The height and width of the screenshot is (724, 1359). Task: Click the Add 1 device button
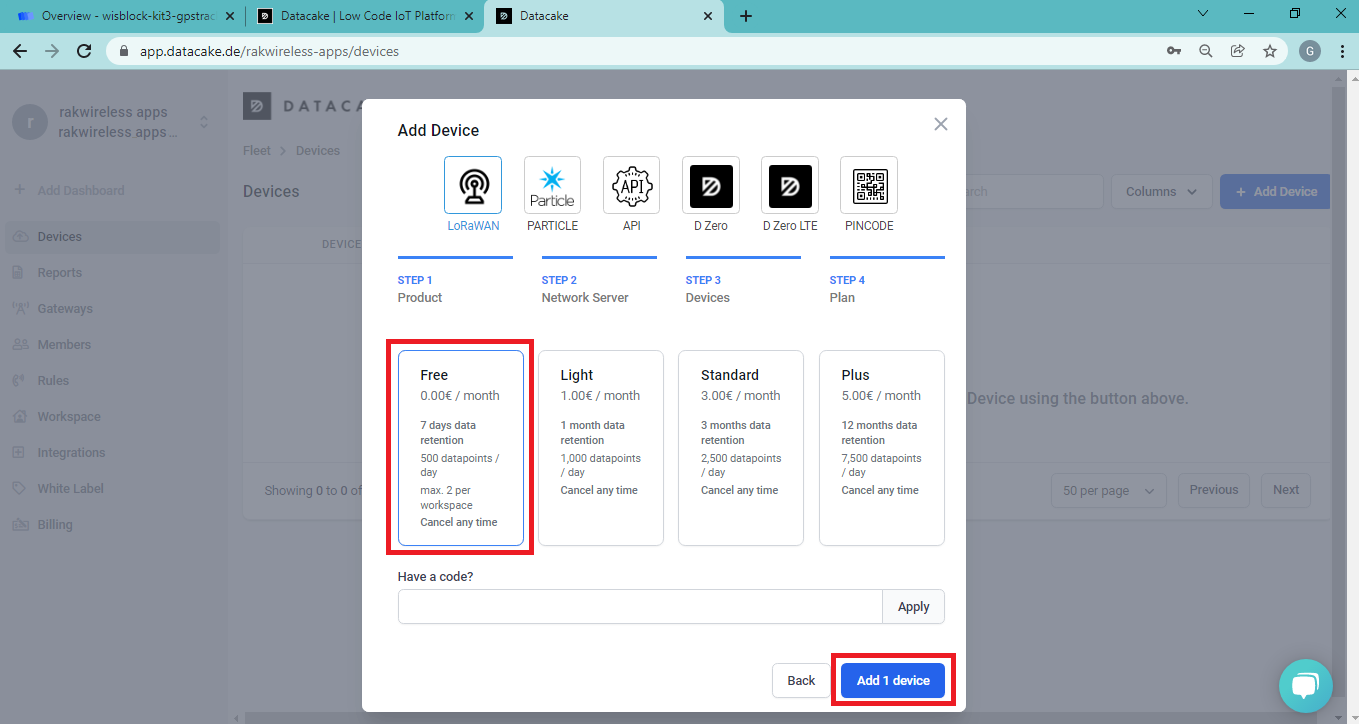click(x=893, y=680)
